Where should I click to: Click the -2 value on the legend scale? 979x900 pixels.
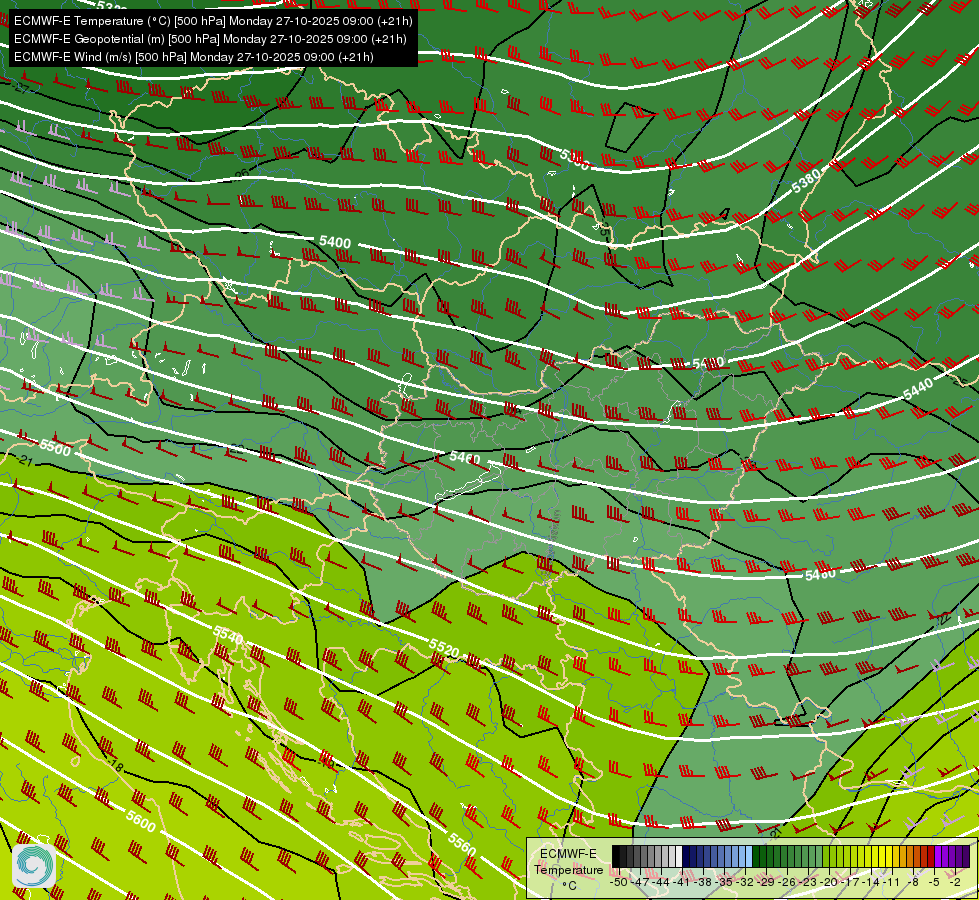[955, 882]
